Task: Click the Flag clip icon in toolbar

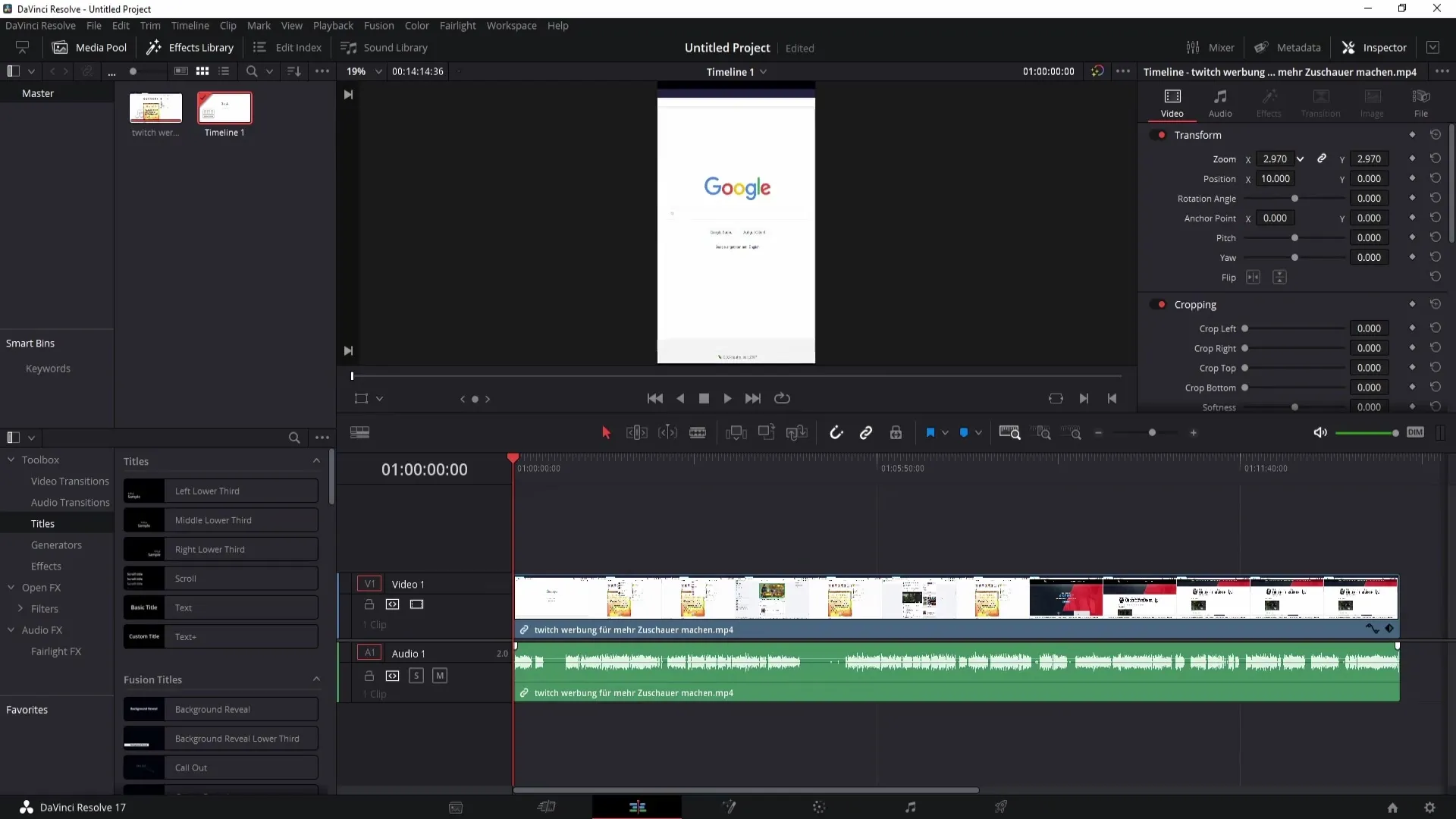Action: 928,432
